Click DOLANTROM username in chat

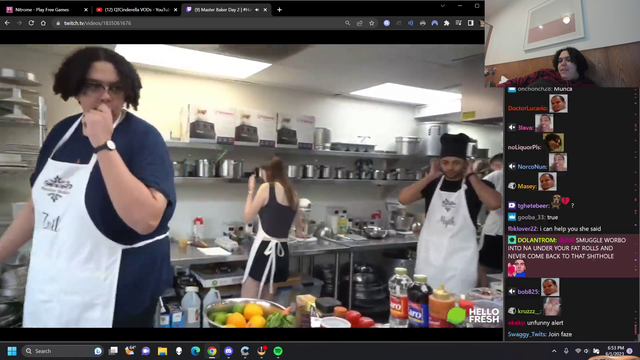point(537,240)
